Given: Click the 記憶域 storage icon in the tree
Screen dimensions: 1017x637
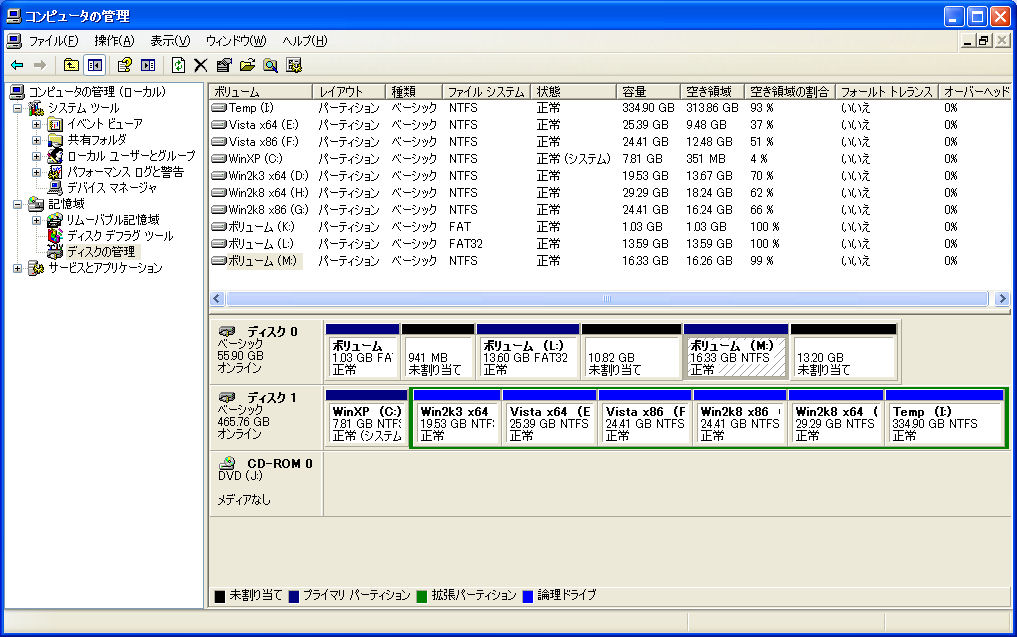Looking at the screenshot, I should coord(36,204).
